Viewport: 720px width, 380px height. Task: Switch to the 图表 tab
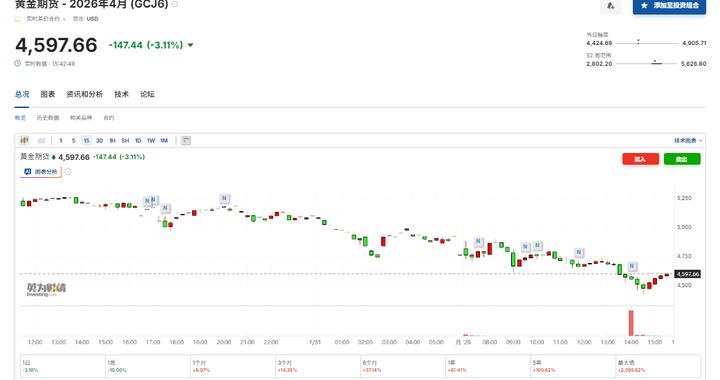tap(47, 94)
